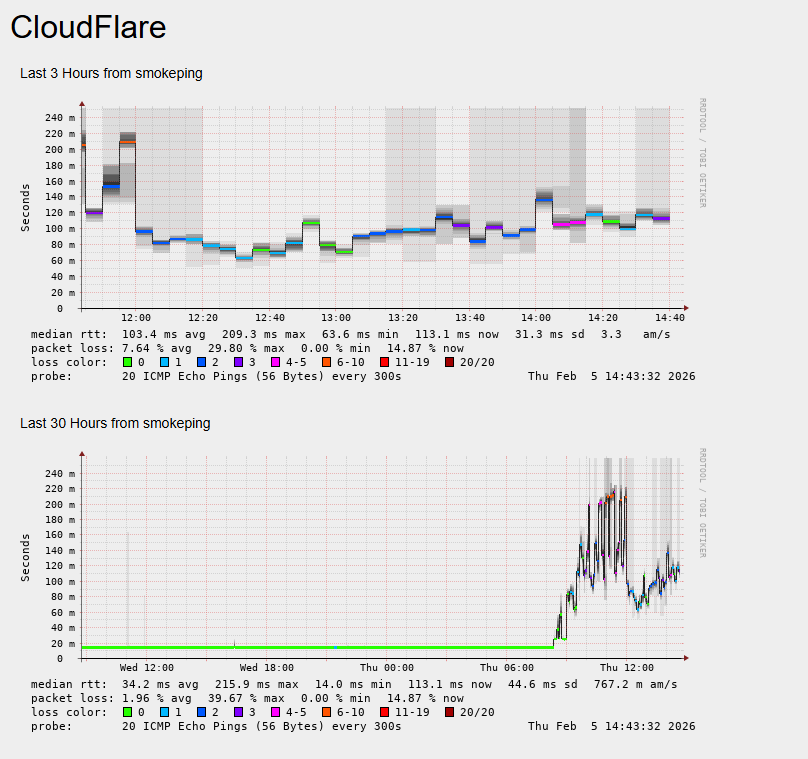Viewport: 808px width, 759px height.
Task: Select the Thu 00:00 time axis label
Action: coord(386,668)
